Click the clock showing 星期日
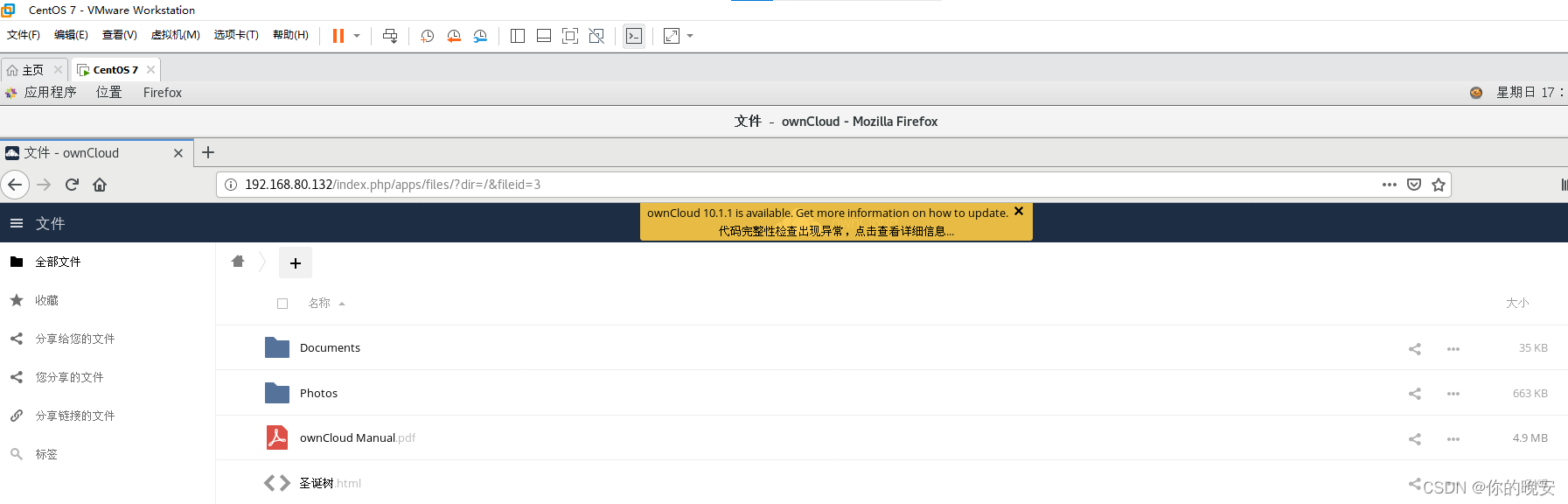Viewport: 1568px width, 504px height. click(x=1530, y=92)
